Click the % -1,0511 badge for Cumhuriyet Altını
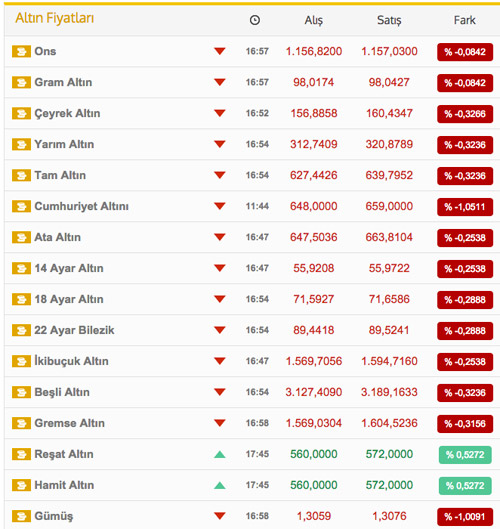 click(x=465, y=207)
